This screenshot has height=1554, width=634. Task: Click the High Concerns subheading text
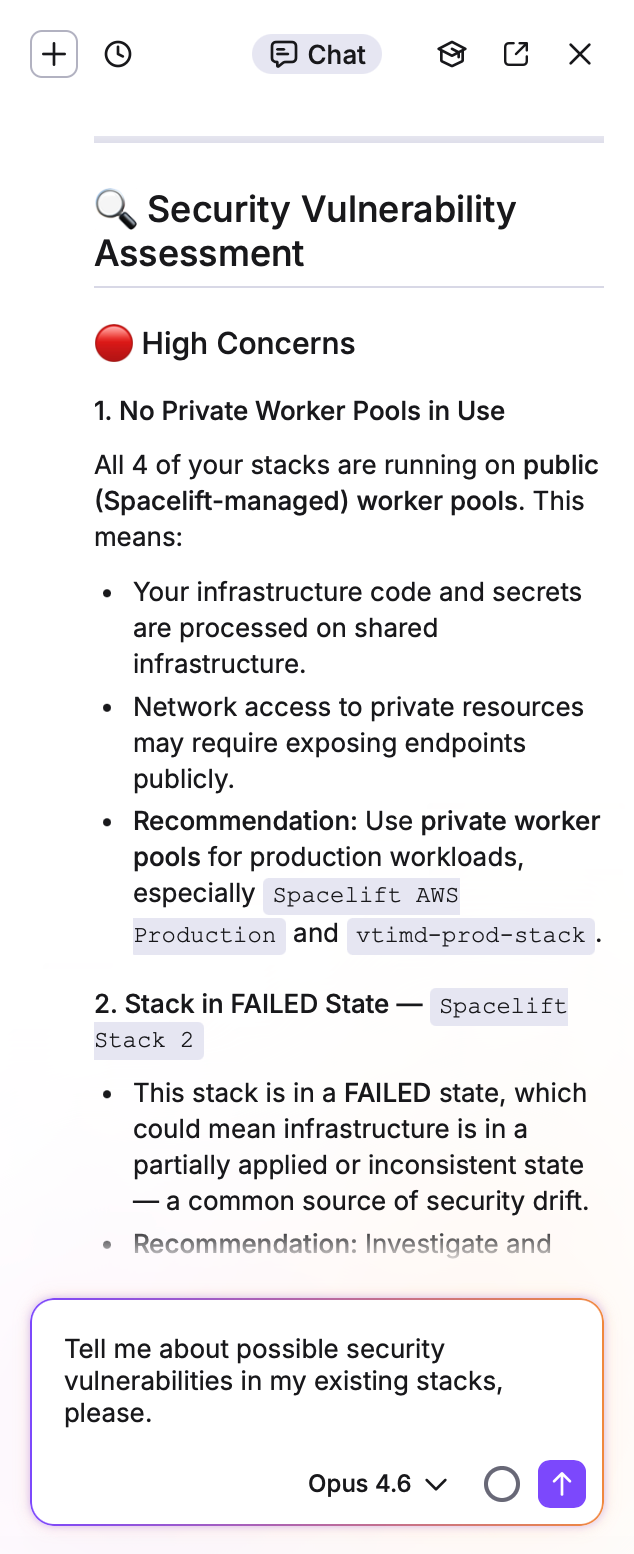248,343
